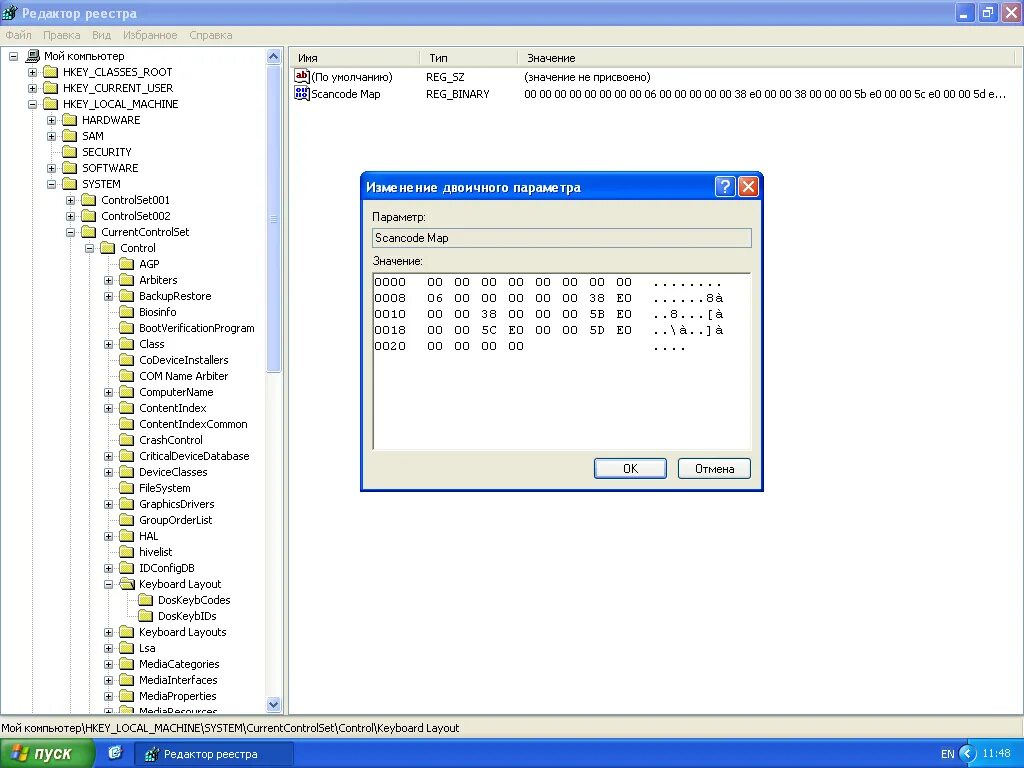1024x768 pixels.
Task: Click the open Keyboard Layout folder icon
Action: coord(127,584)
